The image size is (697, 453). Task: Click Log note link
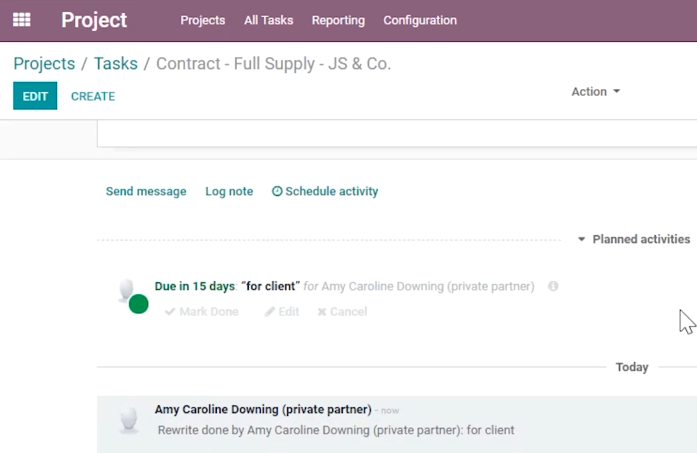click(229, 191)
